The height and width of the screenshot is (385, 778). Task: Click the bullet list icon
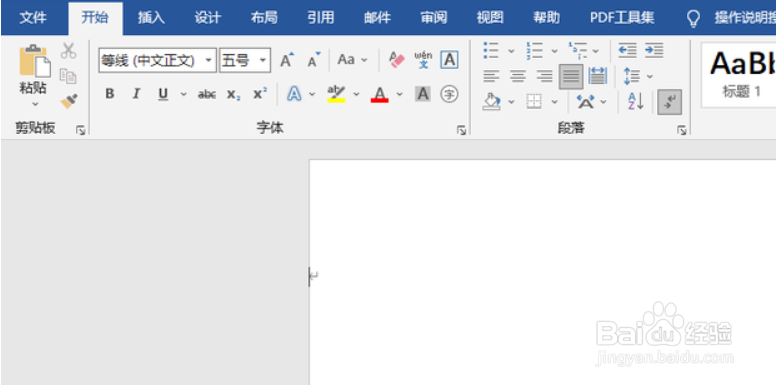(x=491, y=50)
